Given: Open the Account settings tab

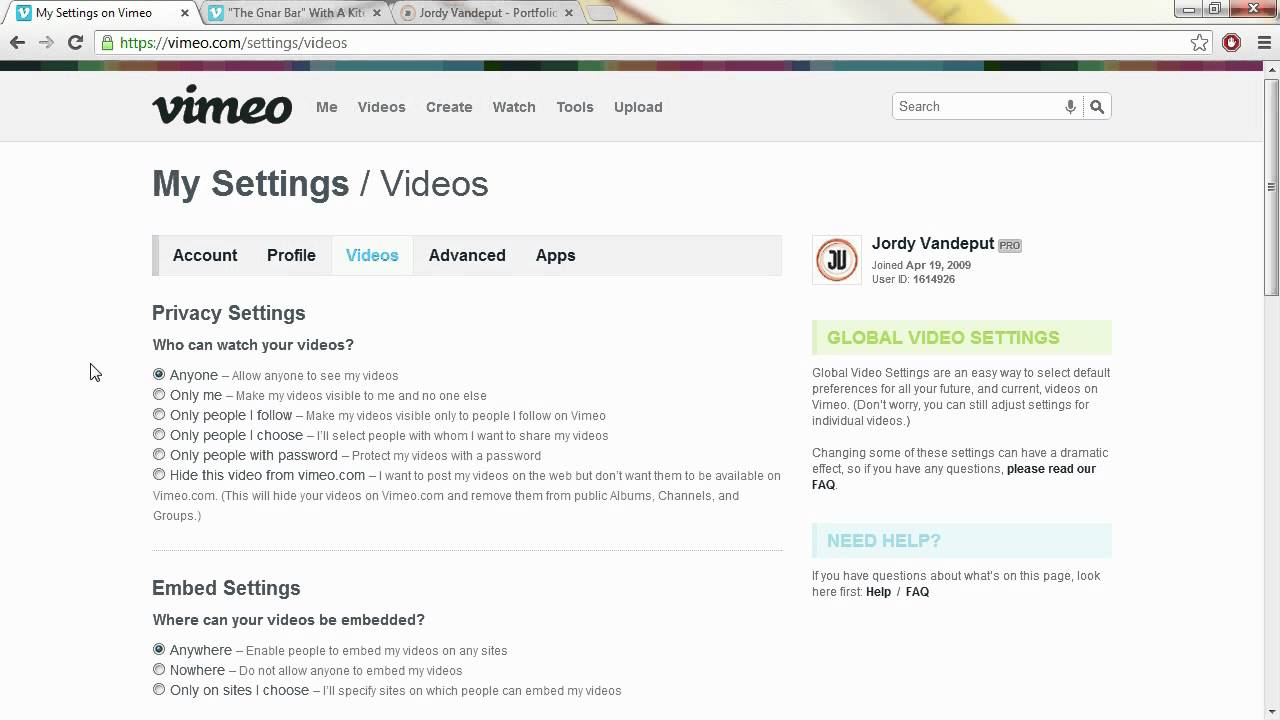Looking at the screenshot, I should pyautogui.click(x=205, y=255).
